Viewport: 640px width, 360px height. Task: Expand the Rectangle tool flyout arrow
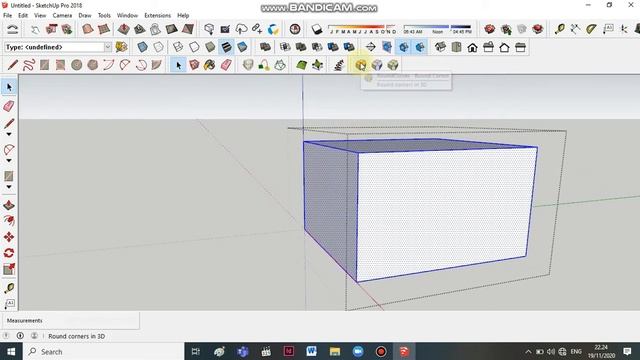pyautogui.click(x=9, y=187)
